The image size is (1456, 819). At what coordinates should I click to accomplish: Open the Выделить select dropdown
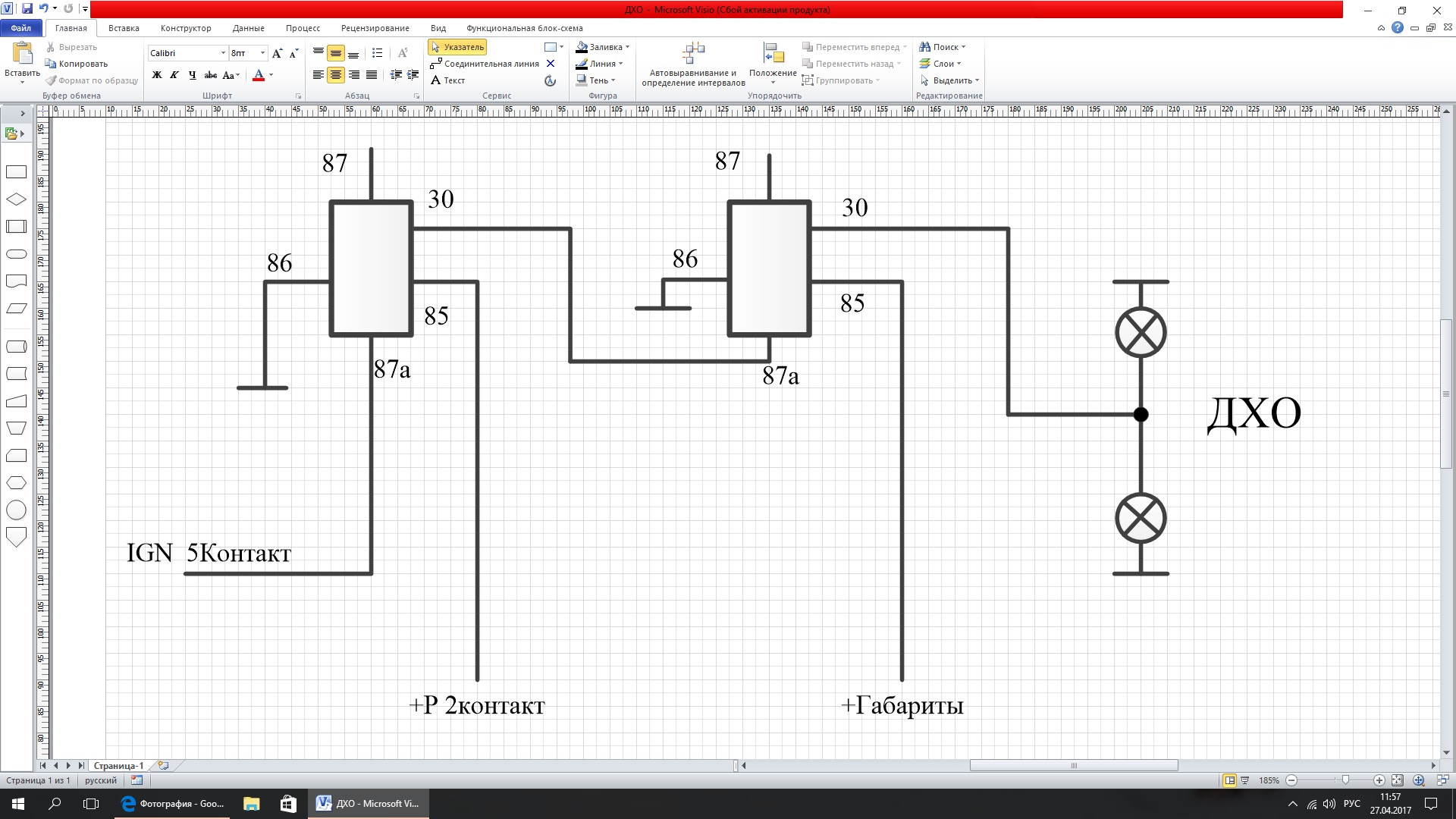click(949, 80)
